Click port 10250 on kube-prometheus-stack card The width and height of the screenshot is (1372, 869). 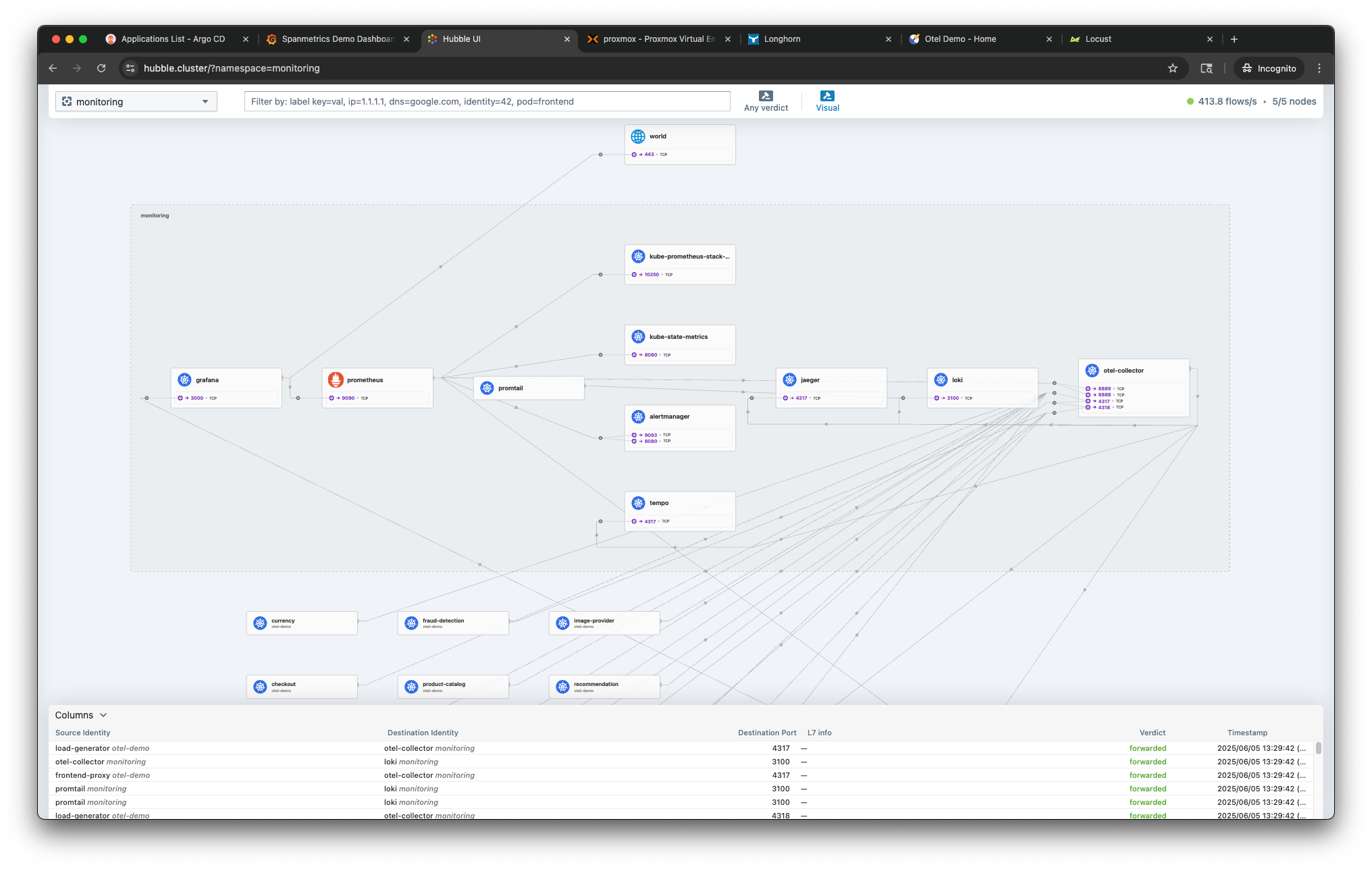coord(652,275)
